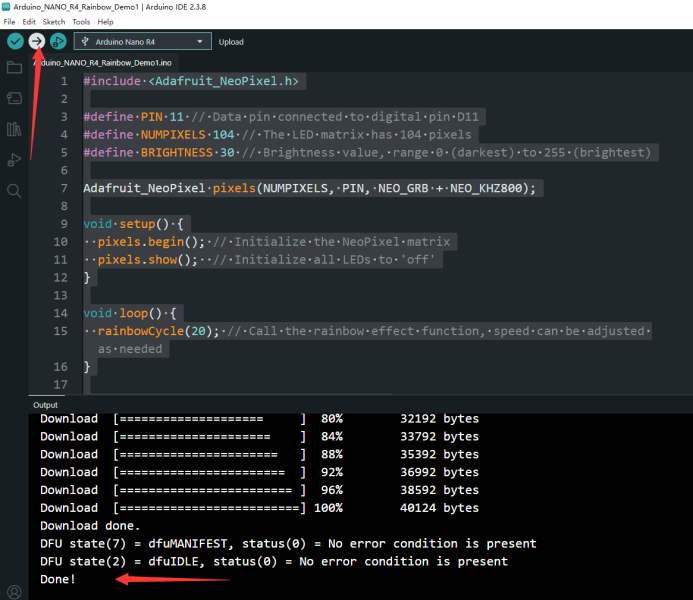Click the #include <Adafruit_NeoPixel.h> line
The height and width of the screenshot is (600, 693).
pos(191,81)
